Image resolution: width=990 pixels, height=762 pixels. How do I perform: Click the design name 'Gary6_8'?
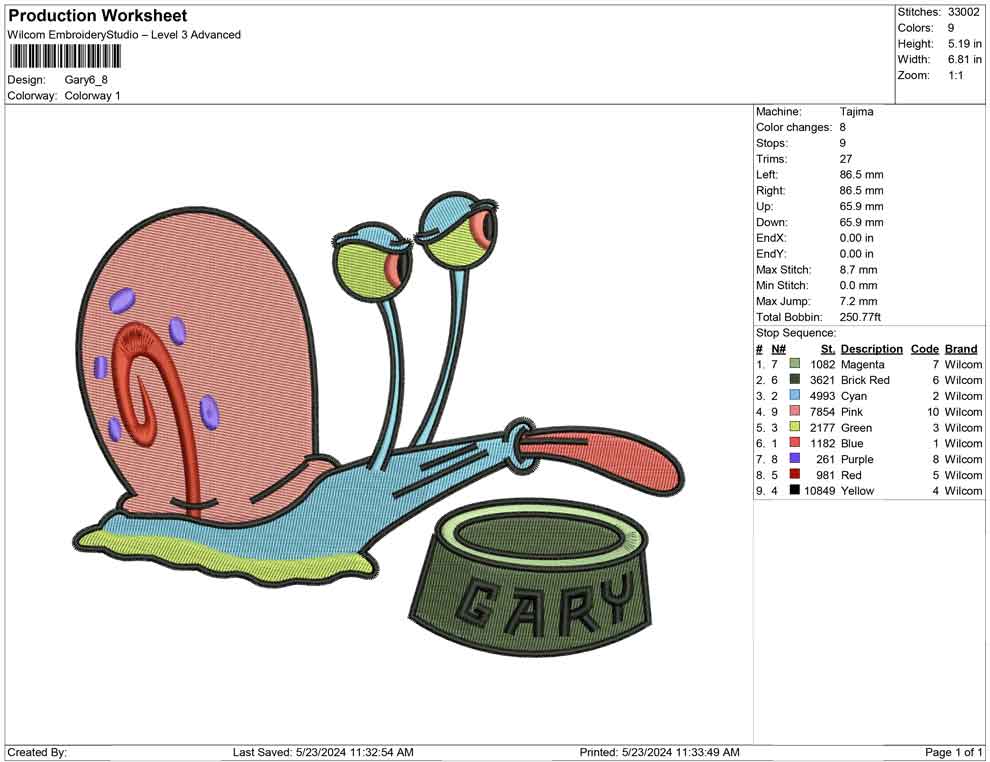[86, 80]
